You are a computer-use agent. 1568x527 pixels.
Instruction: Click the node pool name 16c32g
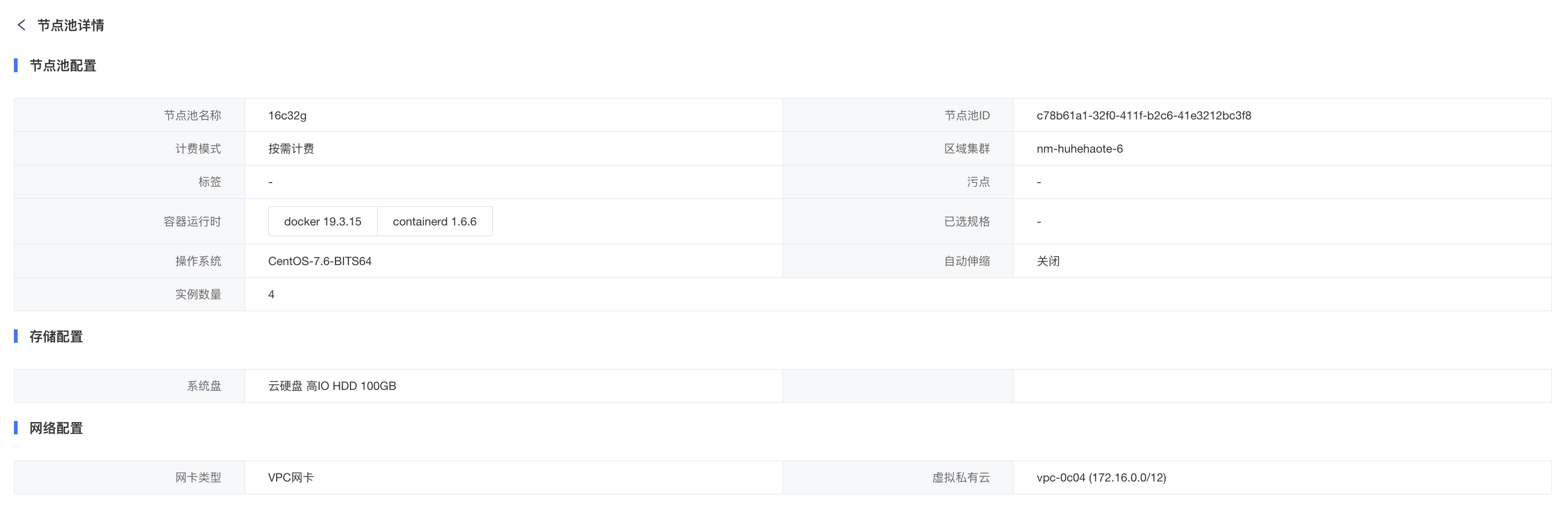click(x=287, y=115)
